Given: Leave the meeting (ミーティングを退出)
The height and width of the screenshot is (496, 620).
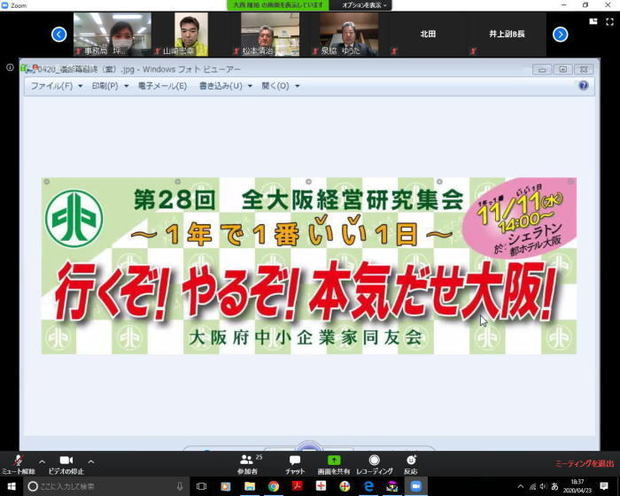Looking at the screenshot, I should pyautogui.click(x=585, y=464).
